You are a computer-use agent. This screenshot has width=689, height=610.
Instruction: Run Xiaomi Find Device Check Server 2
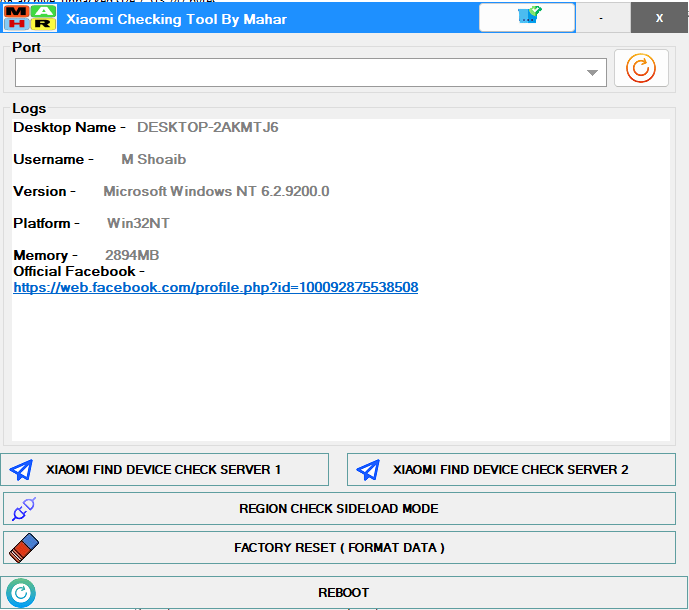511,469
